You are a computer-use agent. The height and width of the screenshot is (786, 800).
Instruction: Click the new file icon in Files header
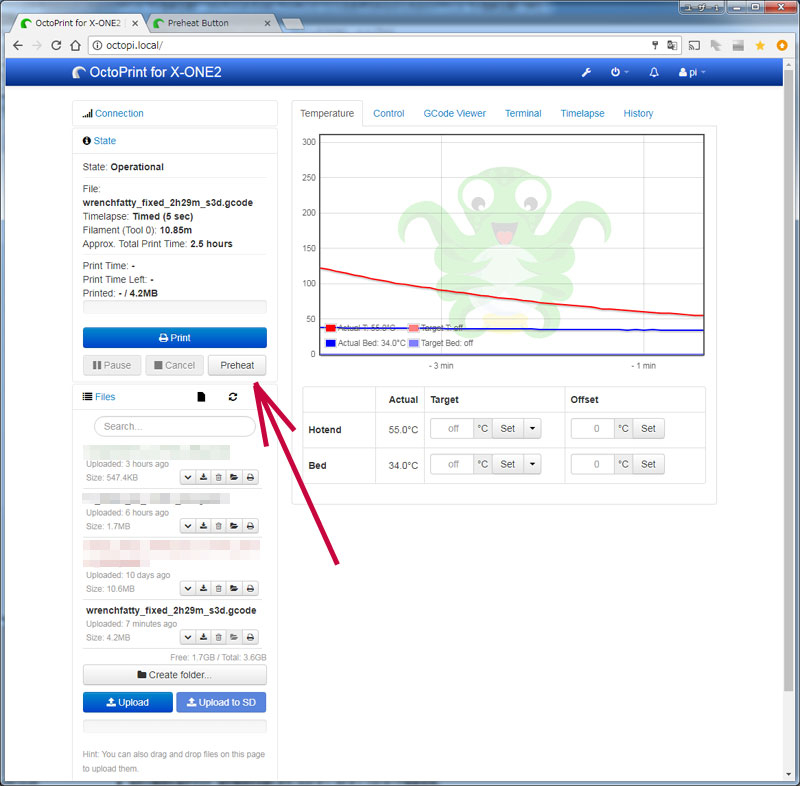(201, 397)
